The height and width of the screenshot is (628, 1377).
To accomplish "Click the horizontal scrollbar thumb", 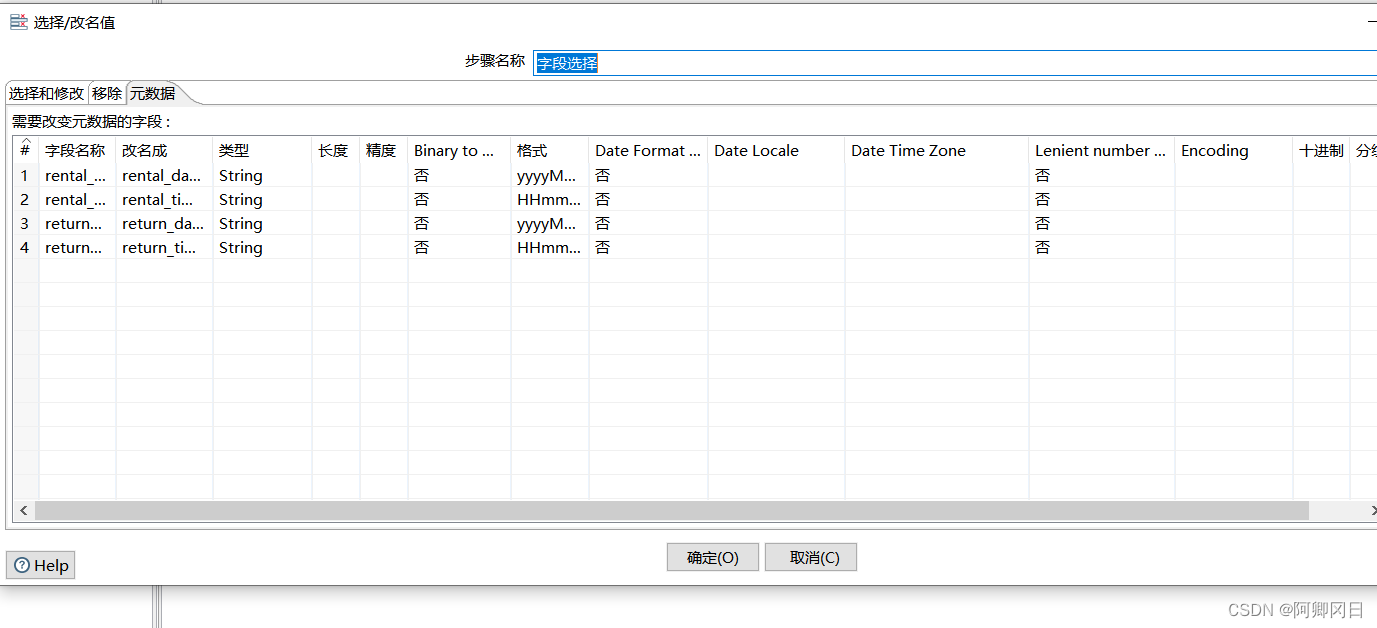I will [x=670, y=510].
